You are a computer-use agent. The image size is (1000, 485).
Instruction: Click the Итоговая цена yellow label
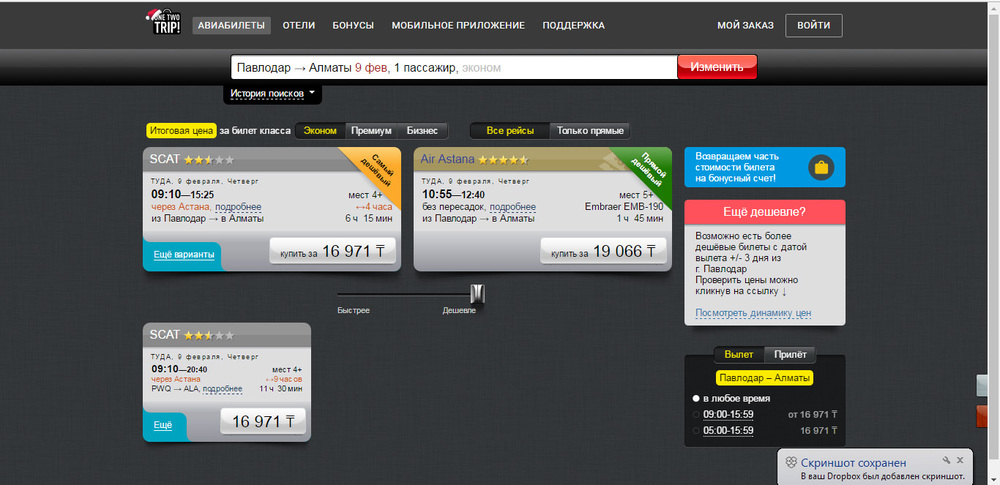(182, 131)
